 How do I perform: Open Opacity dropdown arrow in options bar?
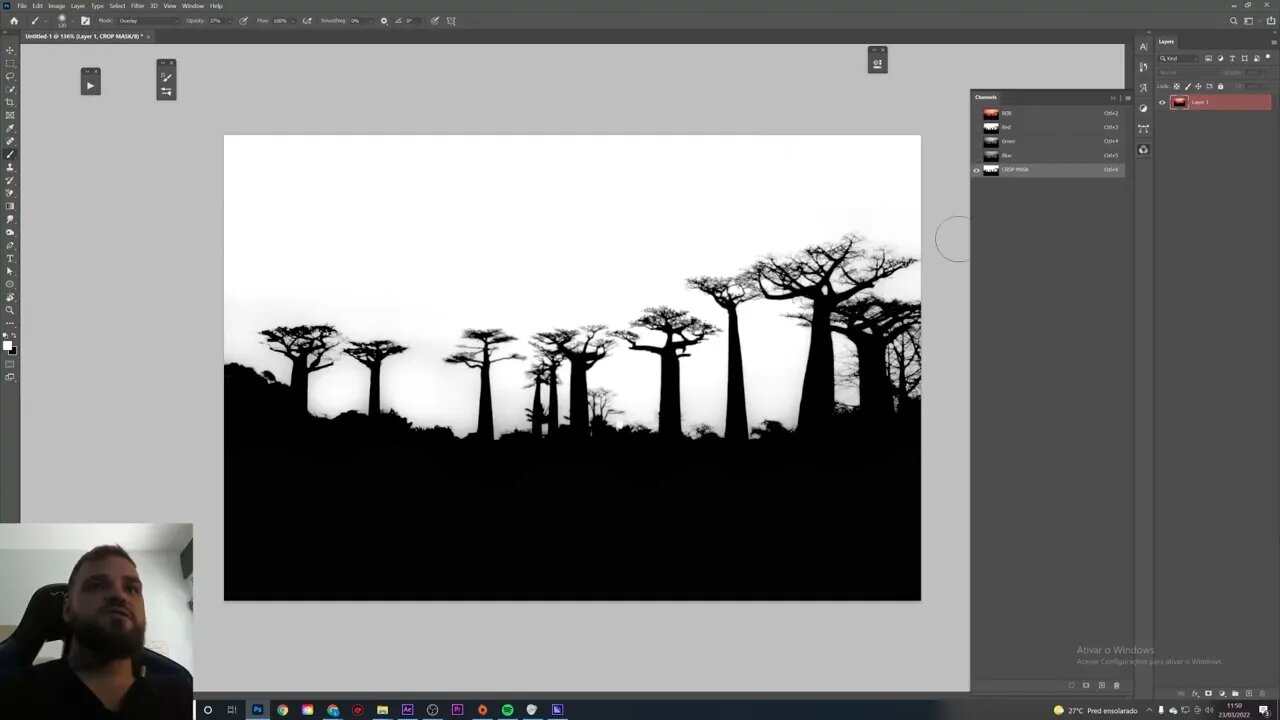[x=230, y=20]
